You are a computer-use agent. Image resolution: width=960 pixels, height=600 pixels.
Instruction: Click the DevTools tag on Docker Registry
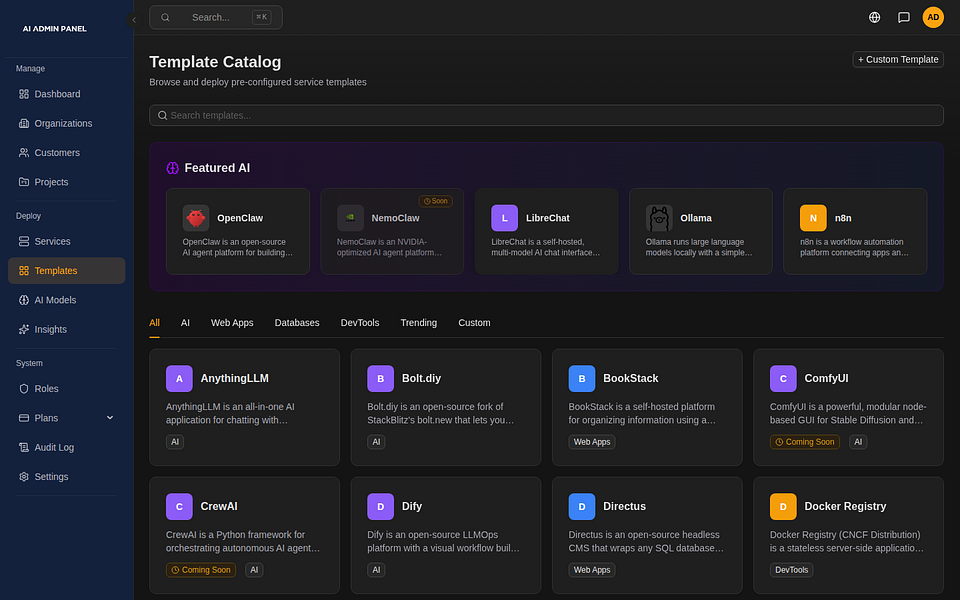[x=791, y=570]
